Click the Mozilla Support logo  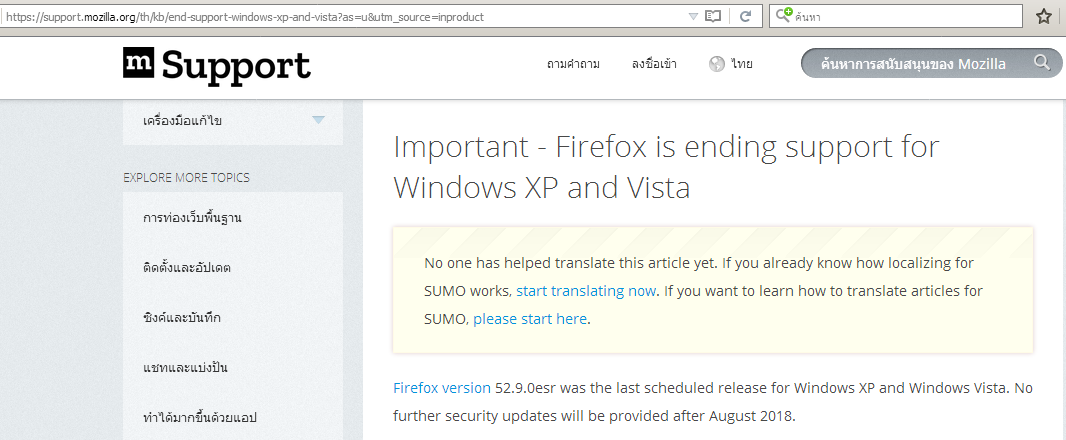[216, 65]
